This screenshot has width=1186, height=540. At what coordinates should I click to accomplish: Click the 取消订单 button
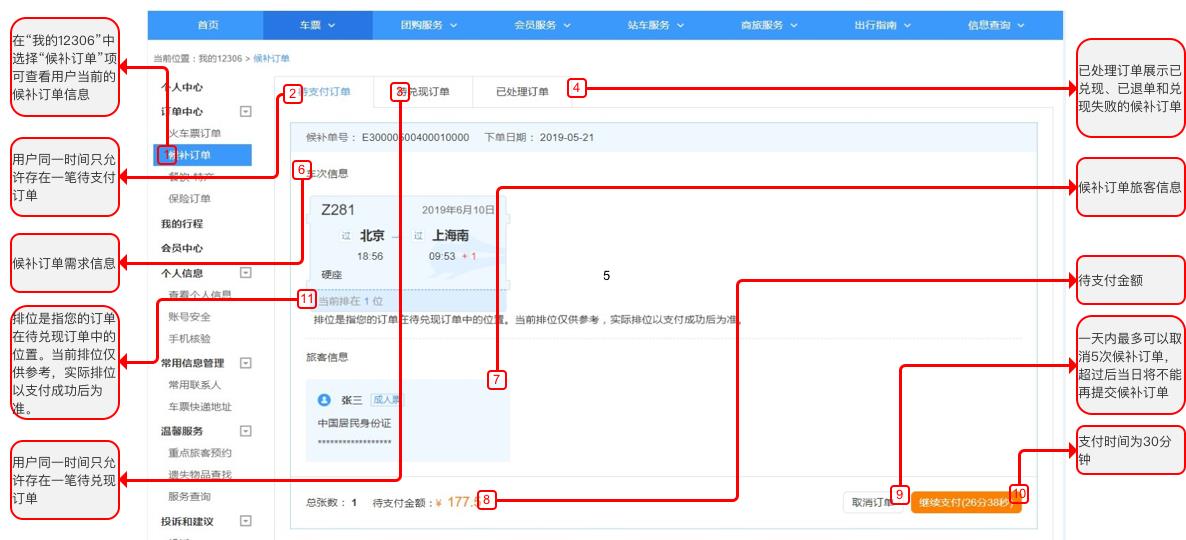(873, 503)
